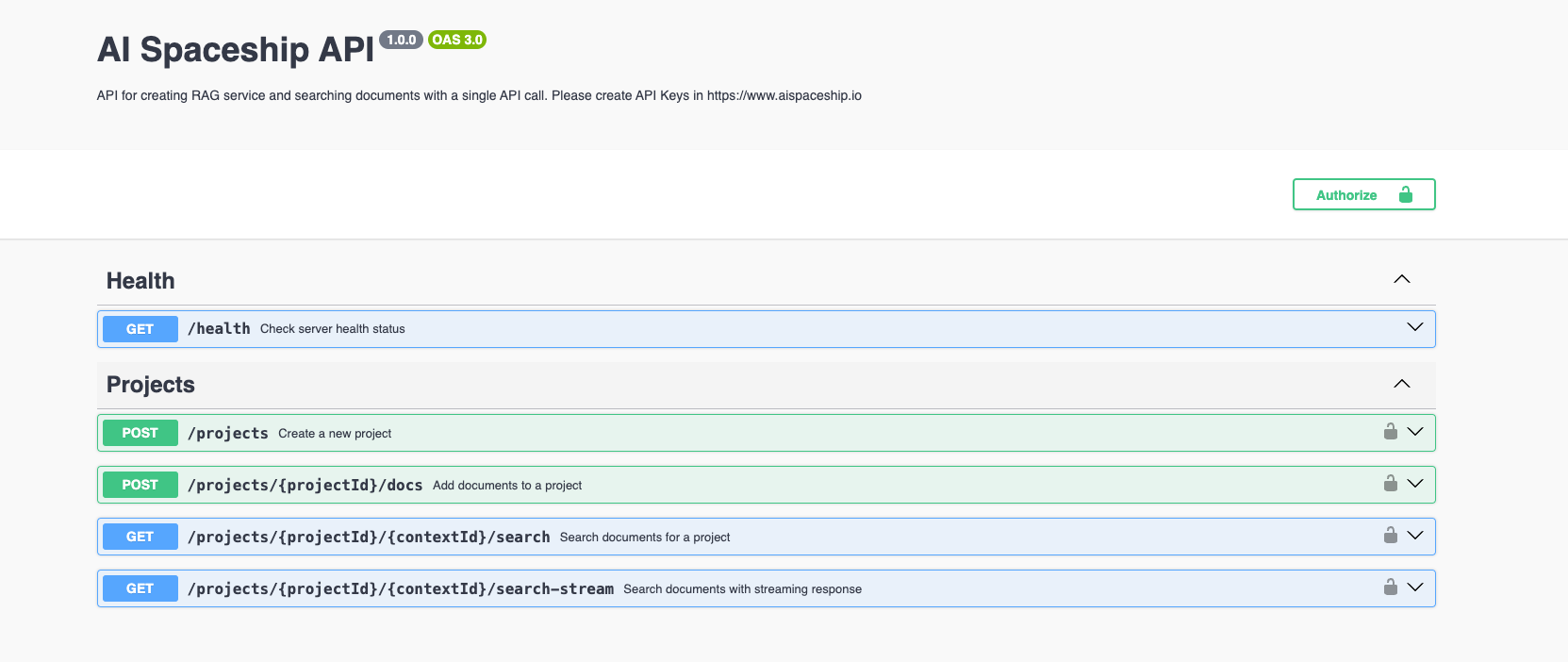Expand the POST /projects endpoint arrow

point(1415,431)
